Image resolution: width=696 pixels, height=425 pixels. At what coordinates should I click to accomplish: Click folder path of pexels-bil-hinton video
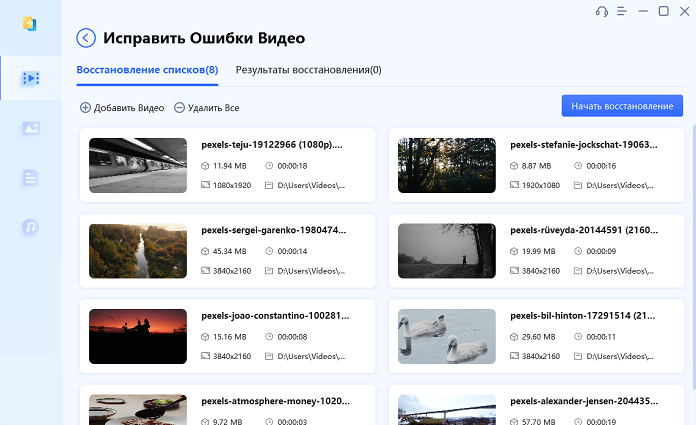coord(620,356)
